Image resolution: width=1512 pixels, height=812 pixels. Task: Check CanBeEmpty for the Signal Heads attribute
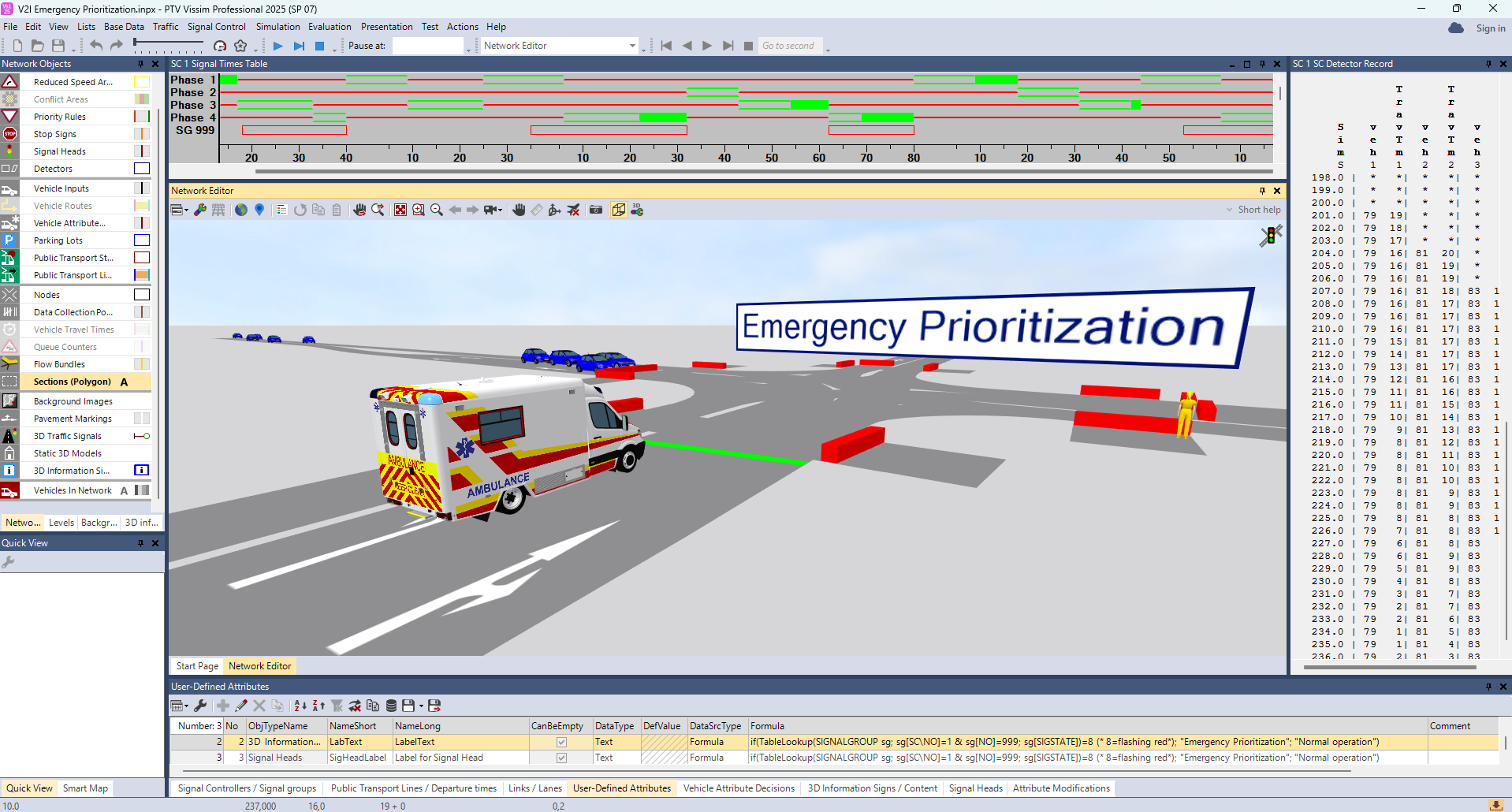click(x=560, y=758)
